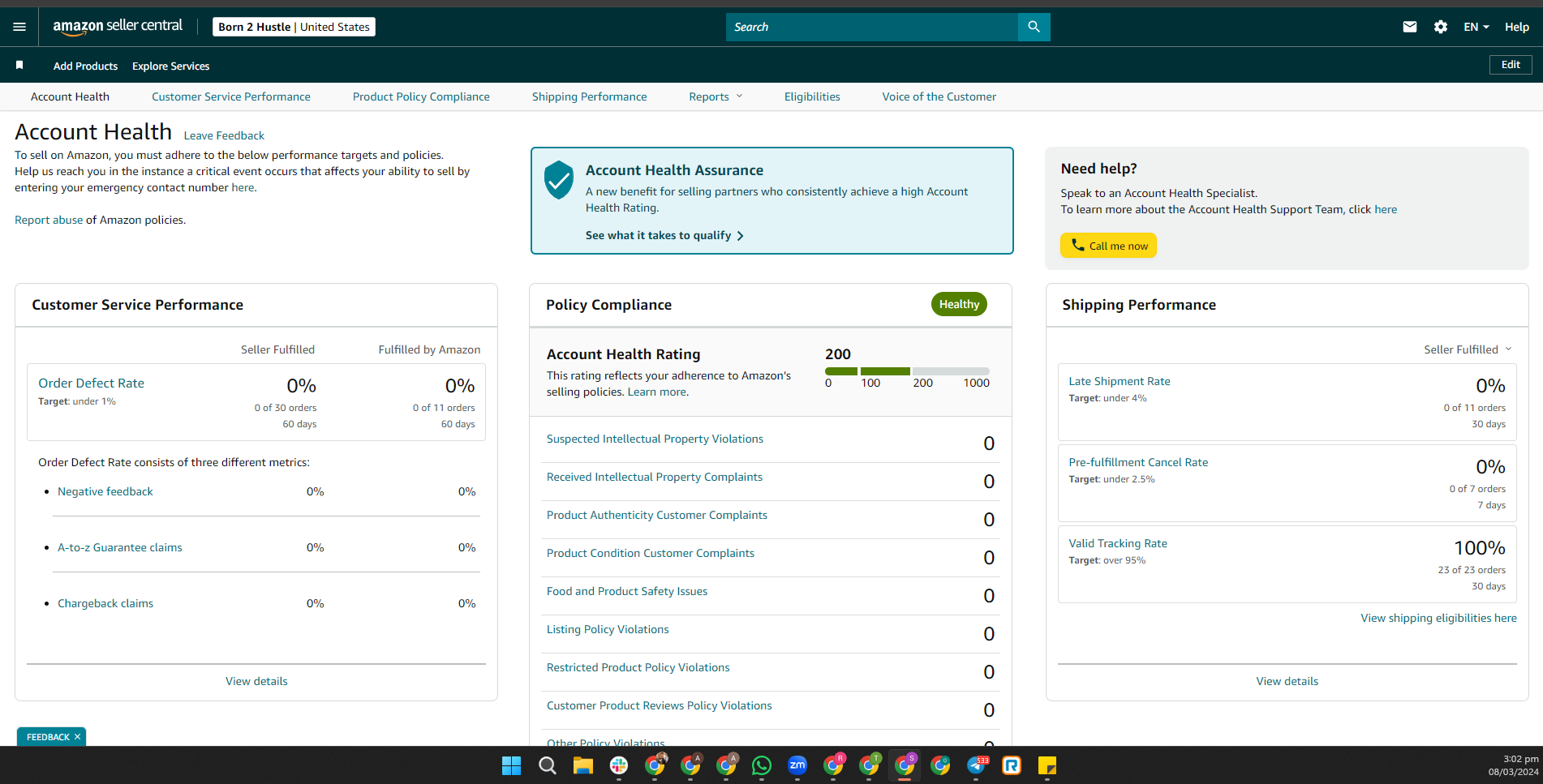Open WhatsApp from the taskbar

point(762,765)
